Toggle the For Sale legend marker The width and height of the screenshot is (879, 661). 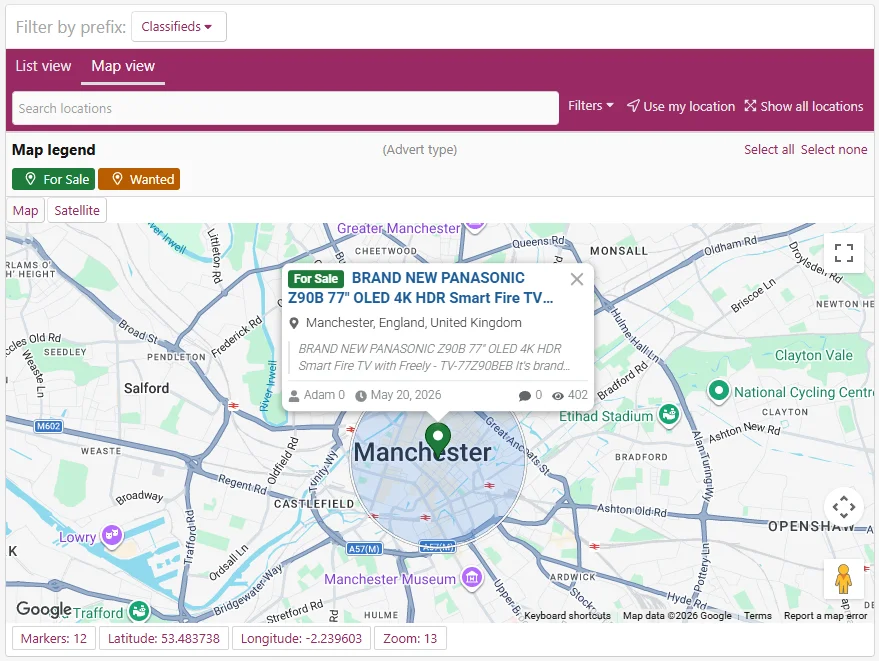coord(54,179)
